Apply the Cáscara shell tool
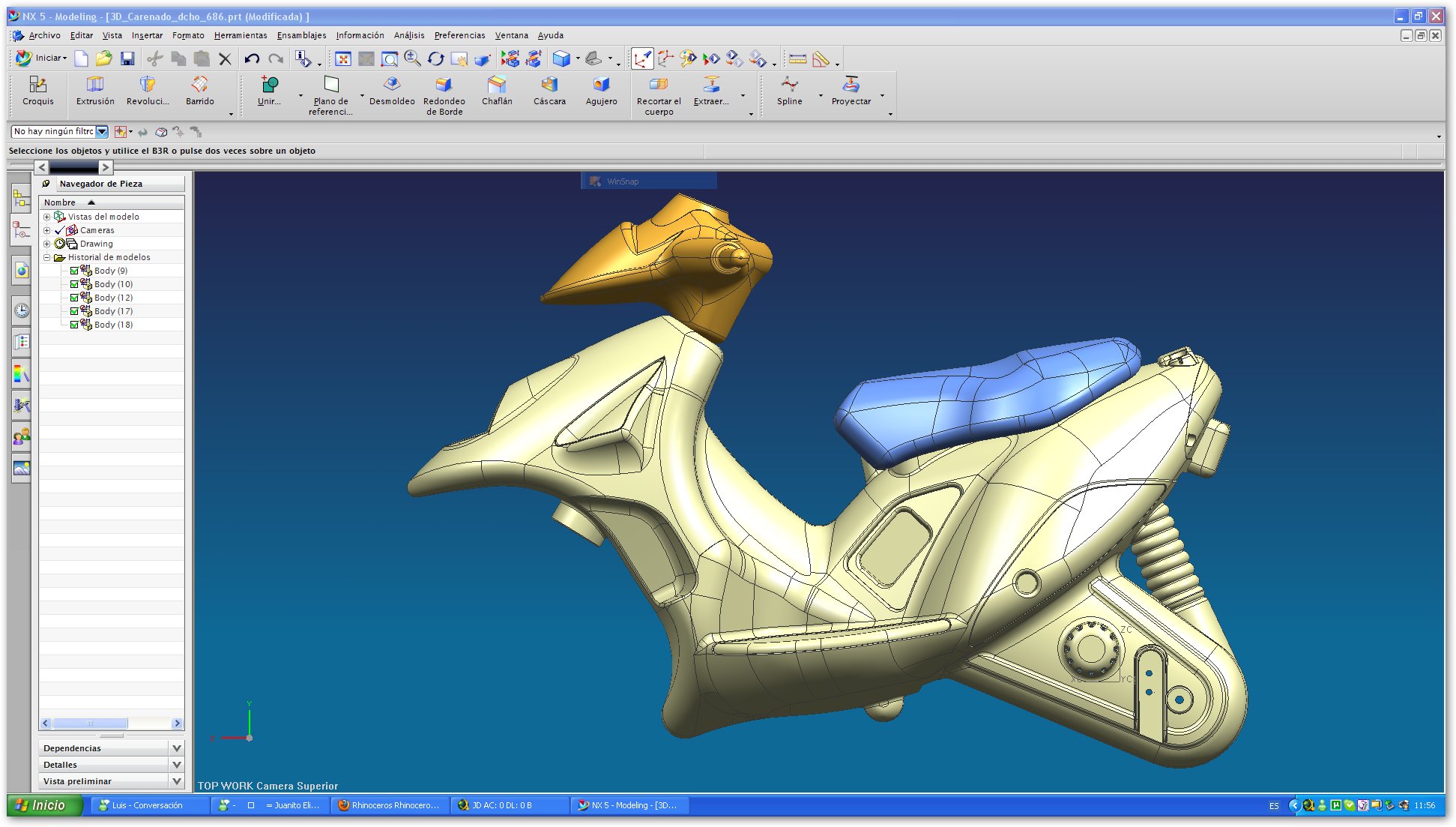 click(549, 90)
